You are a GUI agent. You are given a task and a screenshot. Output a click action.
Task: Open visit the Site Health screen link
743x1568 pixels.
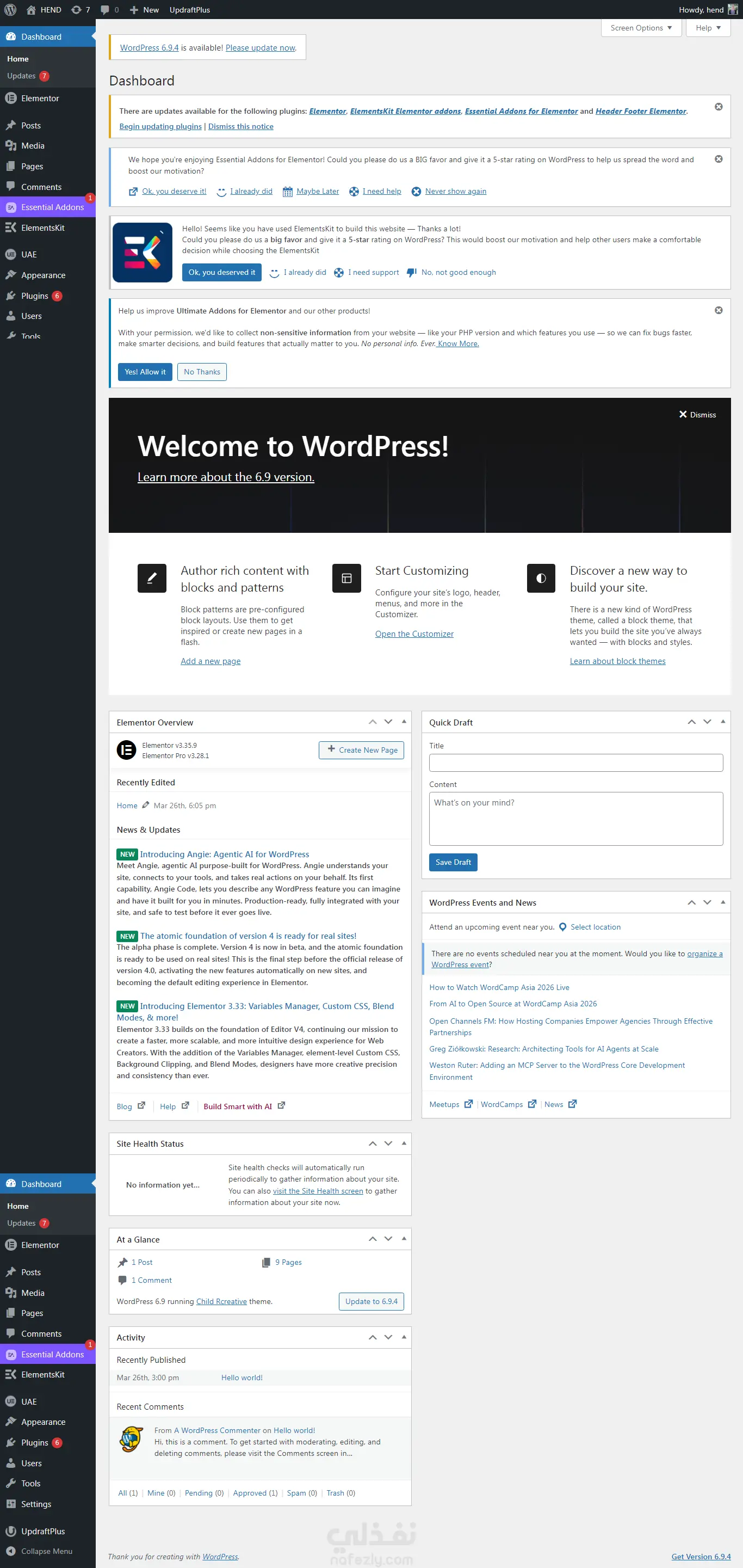click(x=318, y=1191)
